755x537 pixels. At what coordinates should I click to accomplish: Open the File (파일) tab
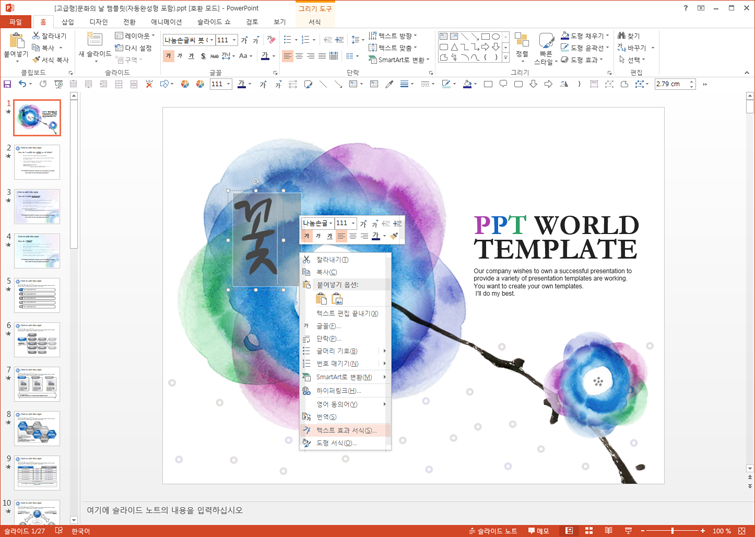(x=15, y=22)
